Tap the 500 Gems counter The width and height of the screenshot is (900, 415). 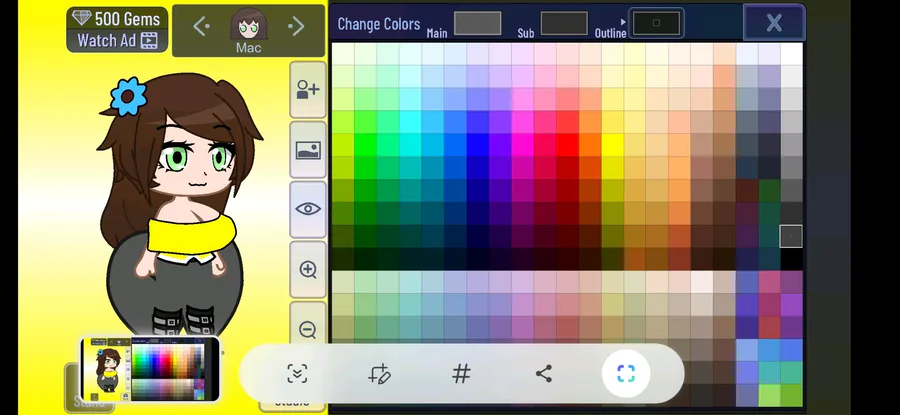(117, 19)
